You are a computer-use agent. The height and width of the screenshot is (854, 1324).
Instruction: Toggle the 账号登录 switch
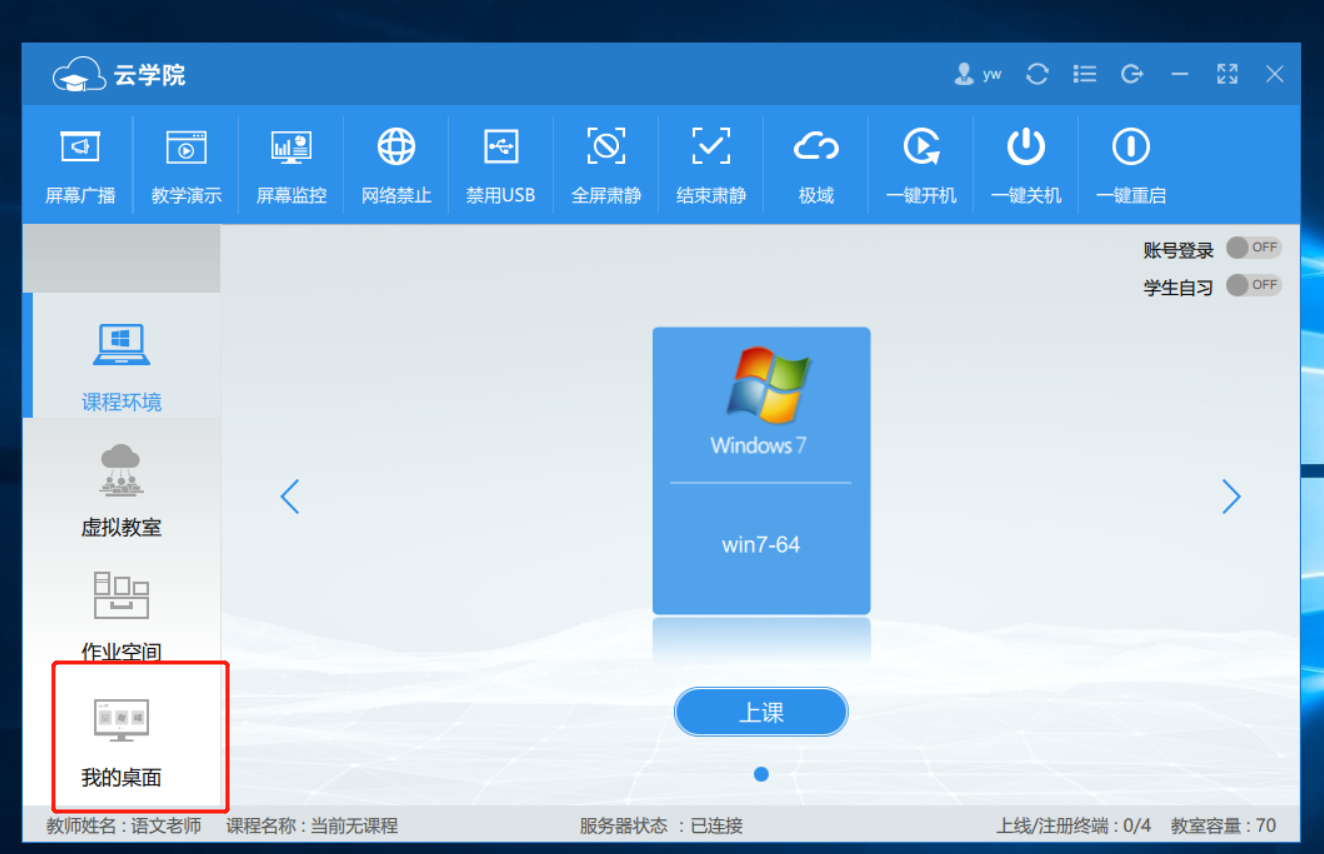coord(1254,248)
